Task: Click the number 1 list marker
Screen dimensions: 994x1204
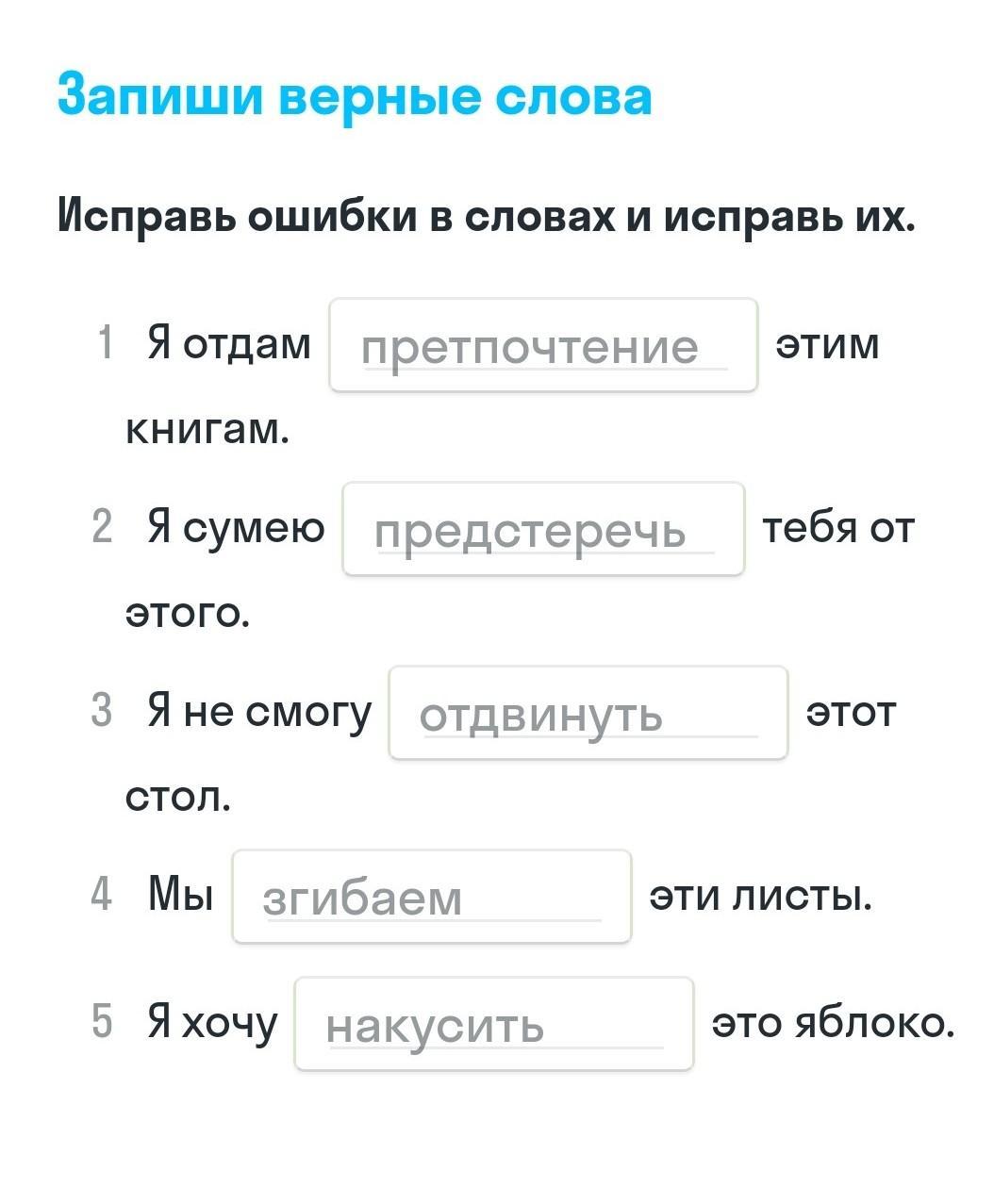Action: coord(105,343)
